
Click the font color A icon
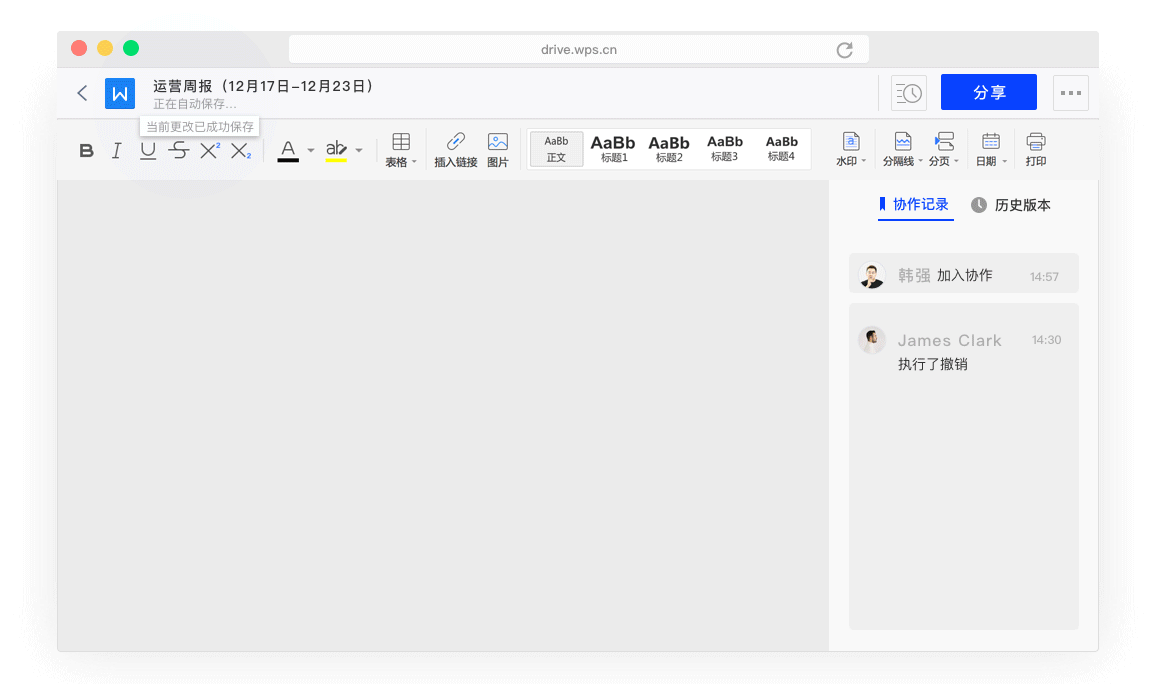288,151
